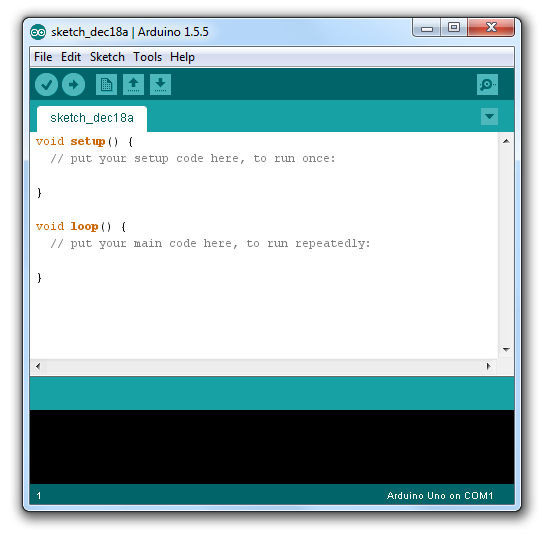Select the sketch_dec18a tab

pyautogui.click(x=92, y=119)
